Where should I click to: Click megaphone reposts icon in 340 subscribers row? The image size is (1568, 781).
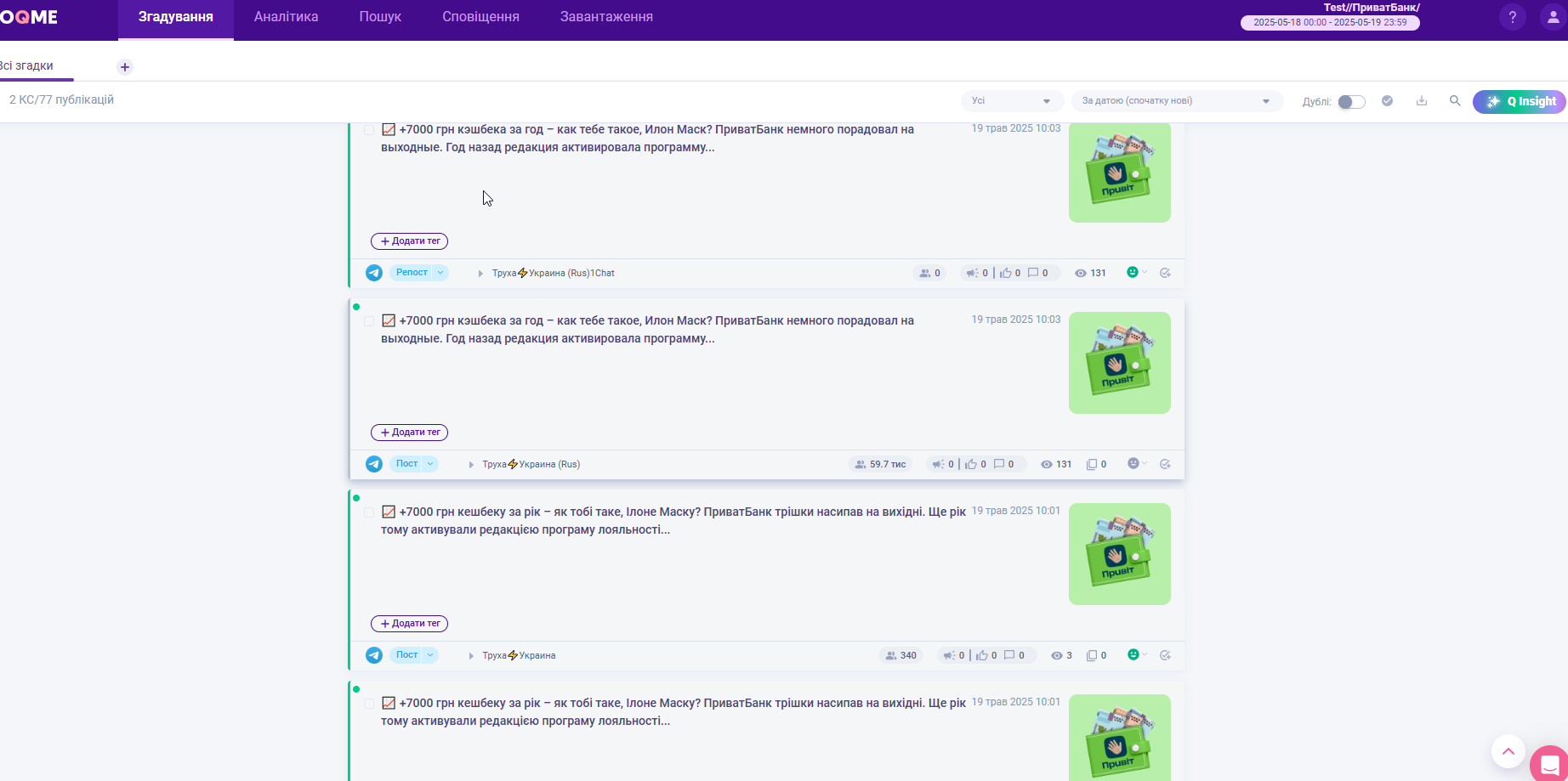pos(949,655)
